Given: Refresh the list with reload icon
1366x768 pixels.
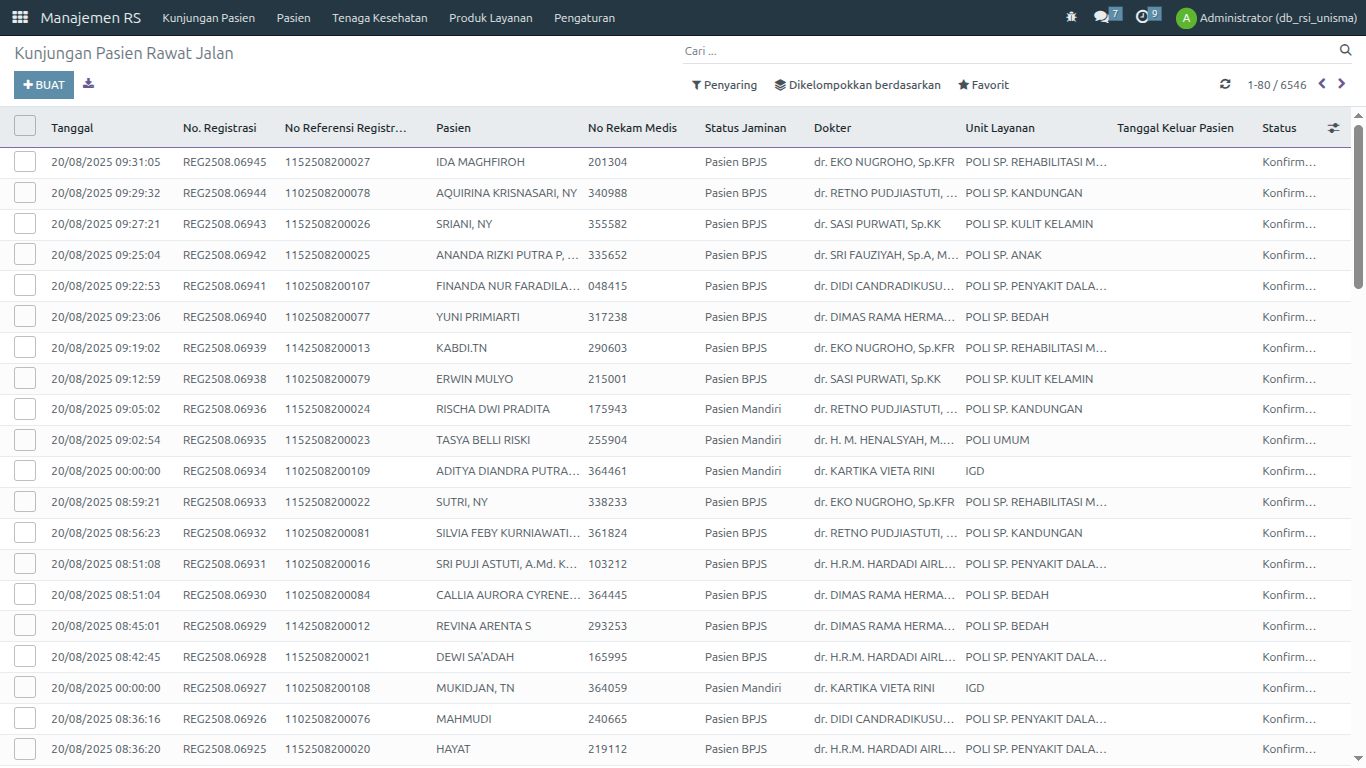Looking at the screenshot, I should pos(1225,85).
